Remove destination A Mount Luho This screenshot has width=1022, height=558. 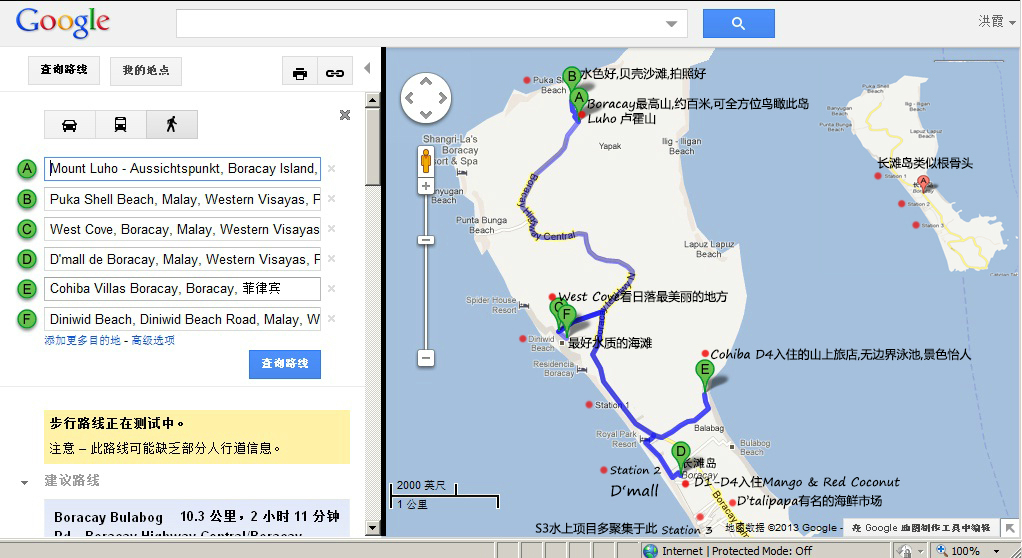click(332, 169)
